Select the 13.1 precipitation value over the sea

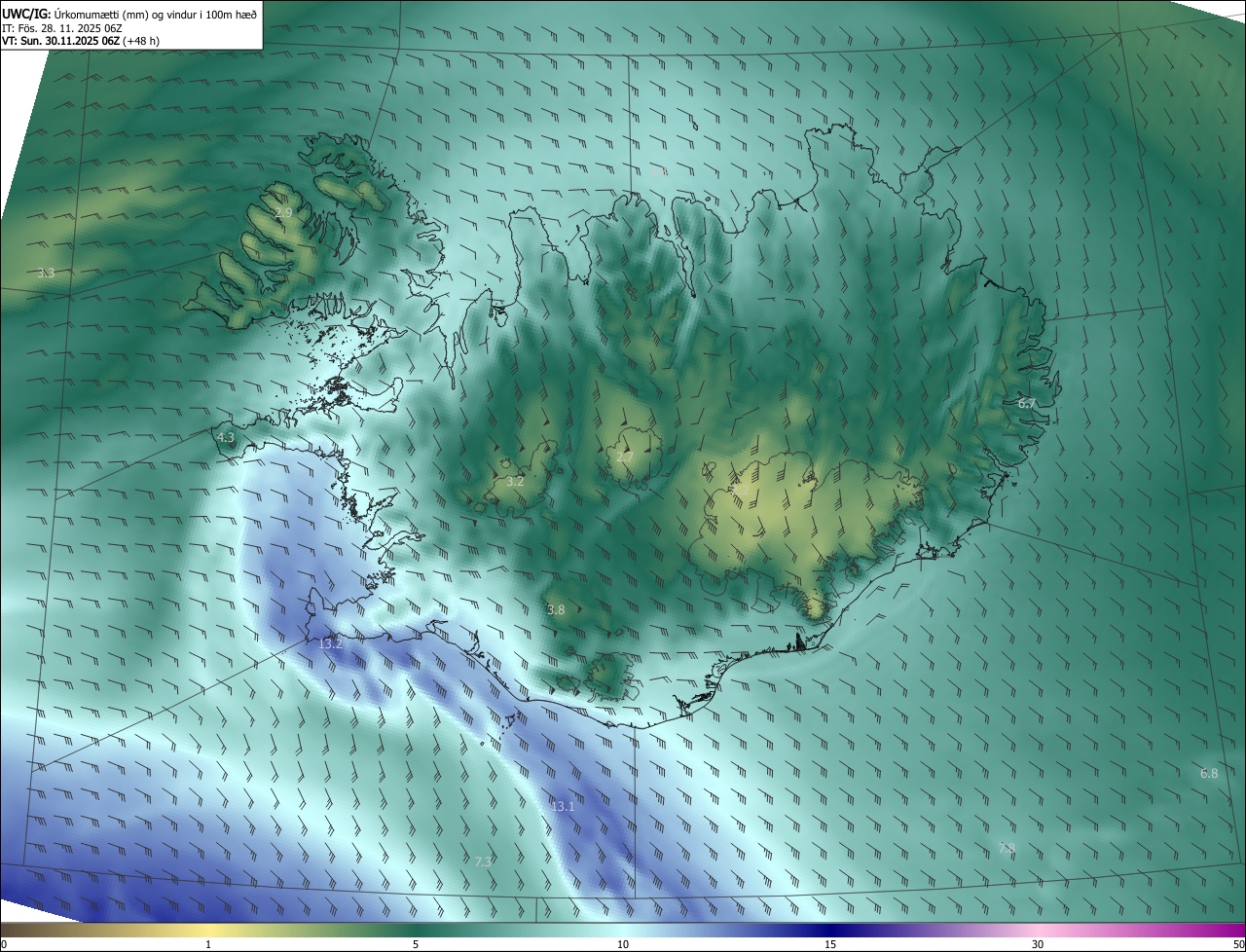pos(563,806)
